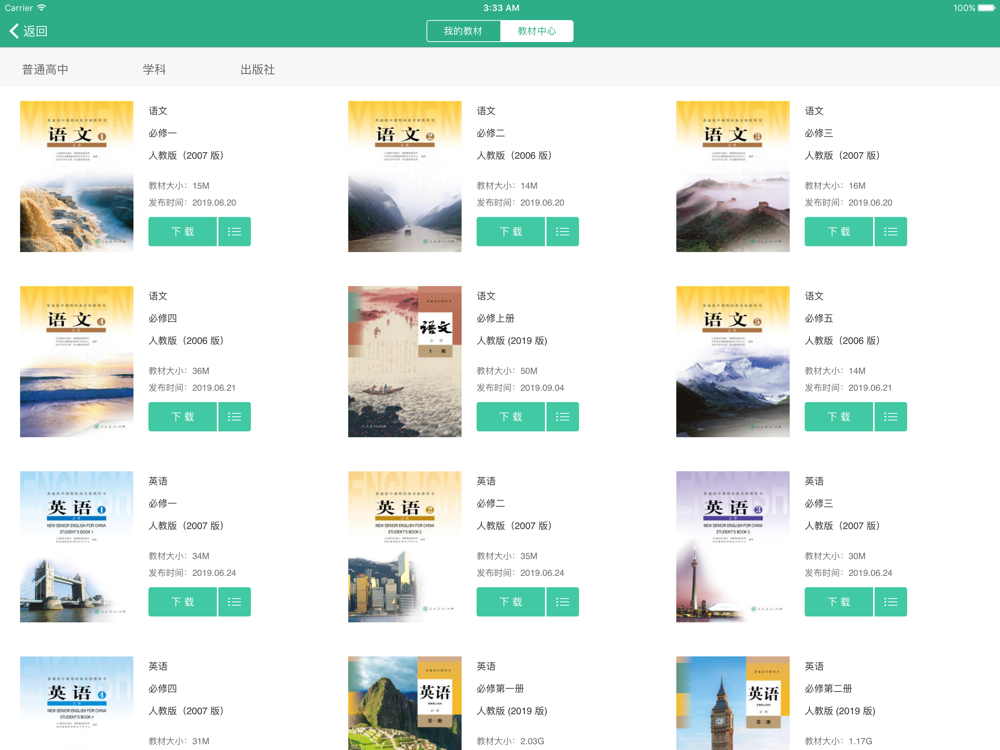Image resolution: width=1000 pixels, height=750 pixels.
Task: Go back using the 返回 arrow
Action: (28, 31)
